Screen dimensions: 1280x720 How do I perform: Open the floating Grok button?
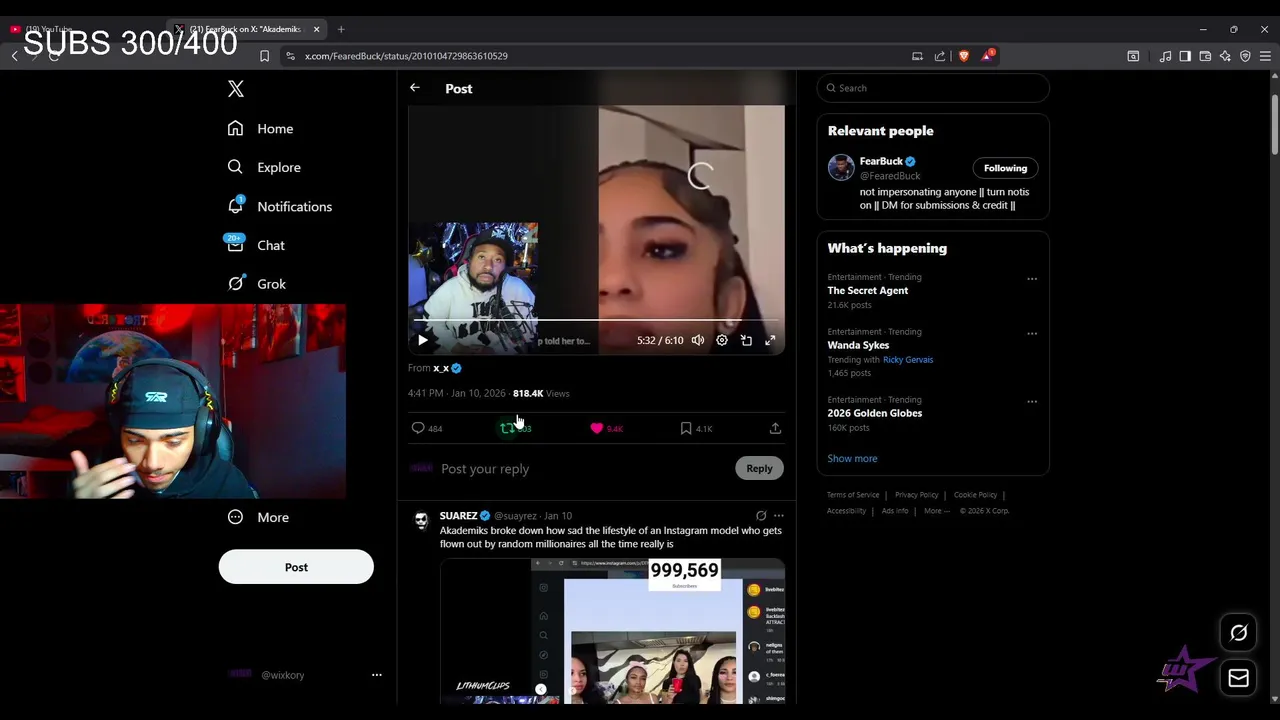point(1238,633)
